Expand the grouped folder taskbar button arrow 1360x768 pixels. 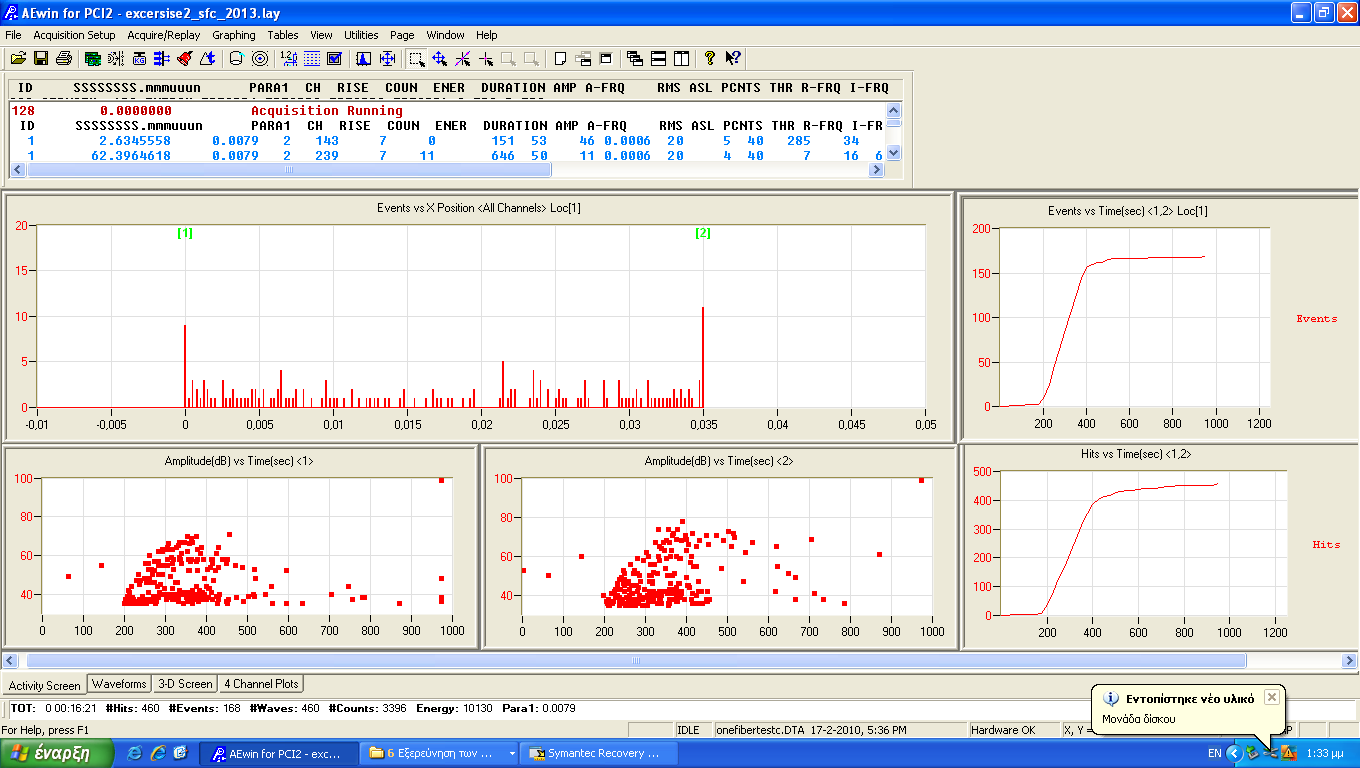point(512,753)
